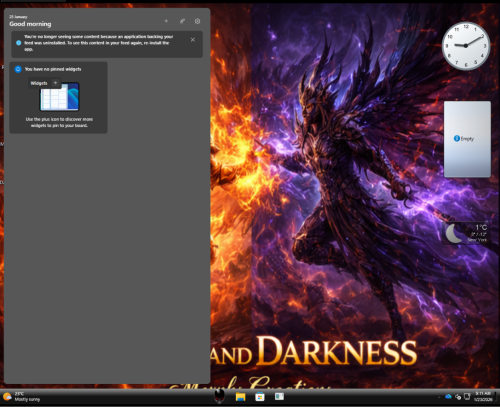Open the New York weather gadget
The image size is (500, 407).
point(467,233)
